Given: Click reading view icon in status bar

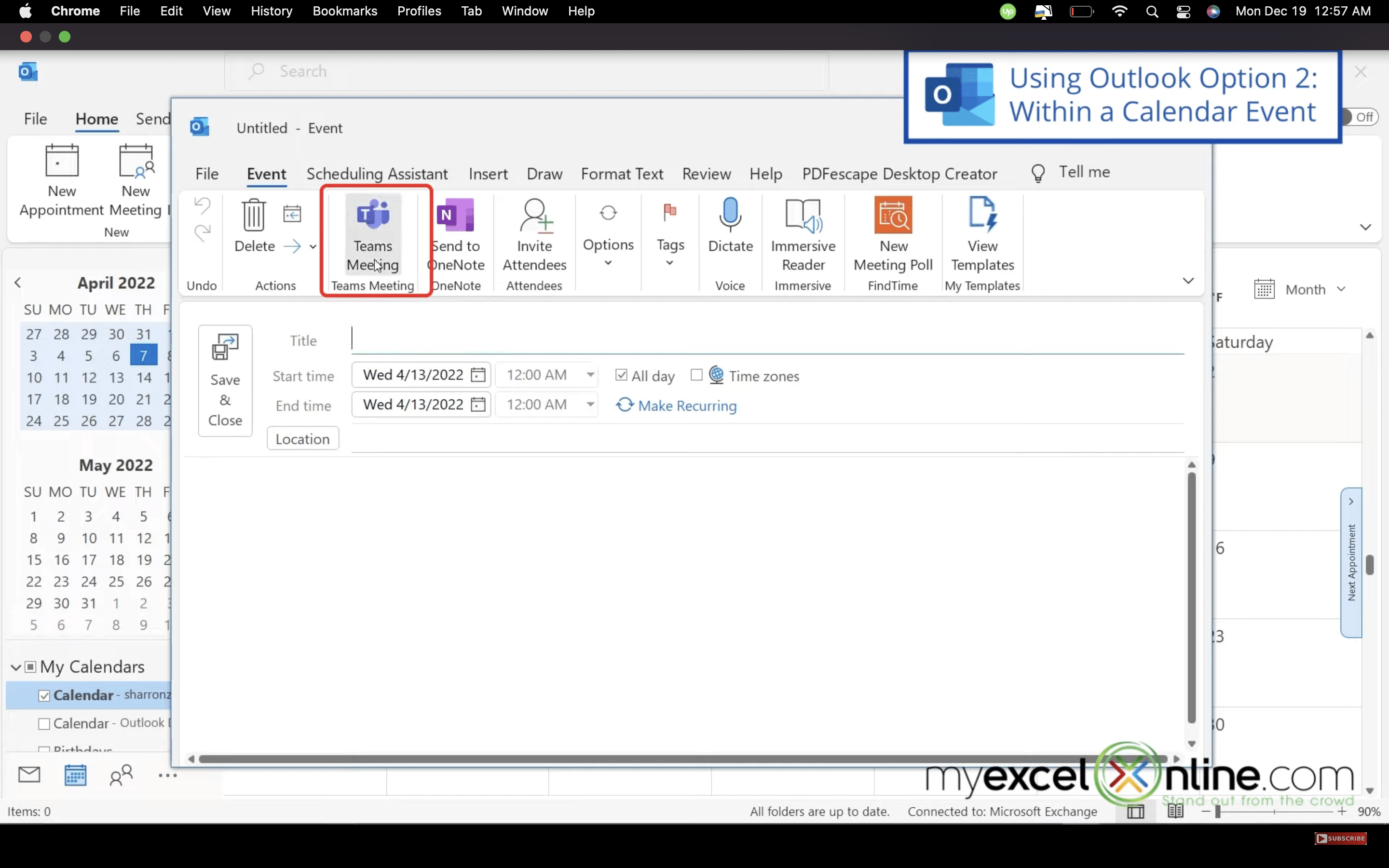Looking at the screenshot, I should [x=1175, y=811].
